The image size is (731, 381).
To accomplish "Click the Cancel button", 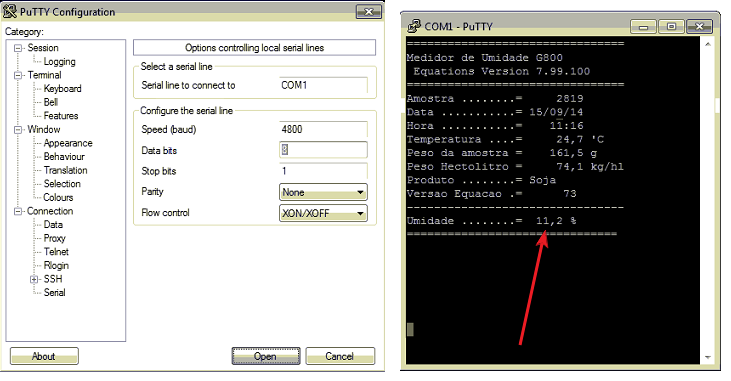I will pyautogui.click(x=340, y=356).
